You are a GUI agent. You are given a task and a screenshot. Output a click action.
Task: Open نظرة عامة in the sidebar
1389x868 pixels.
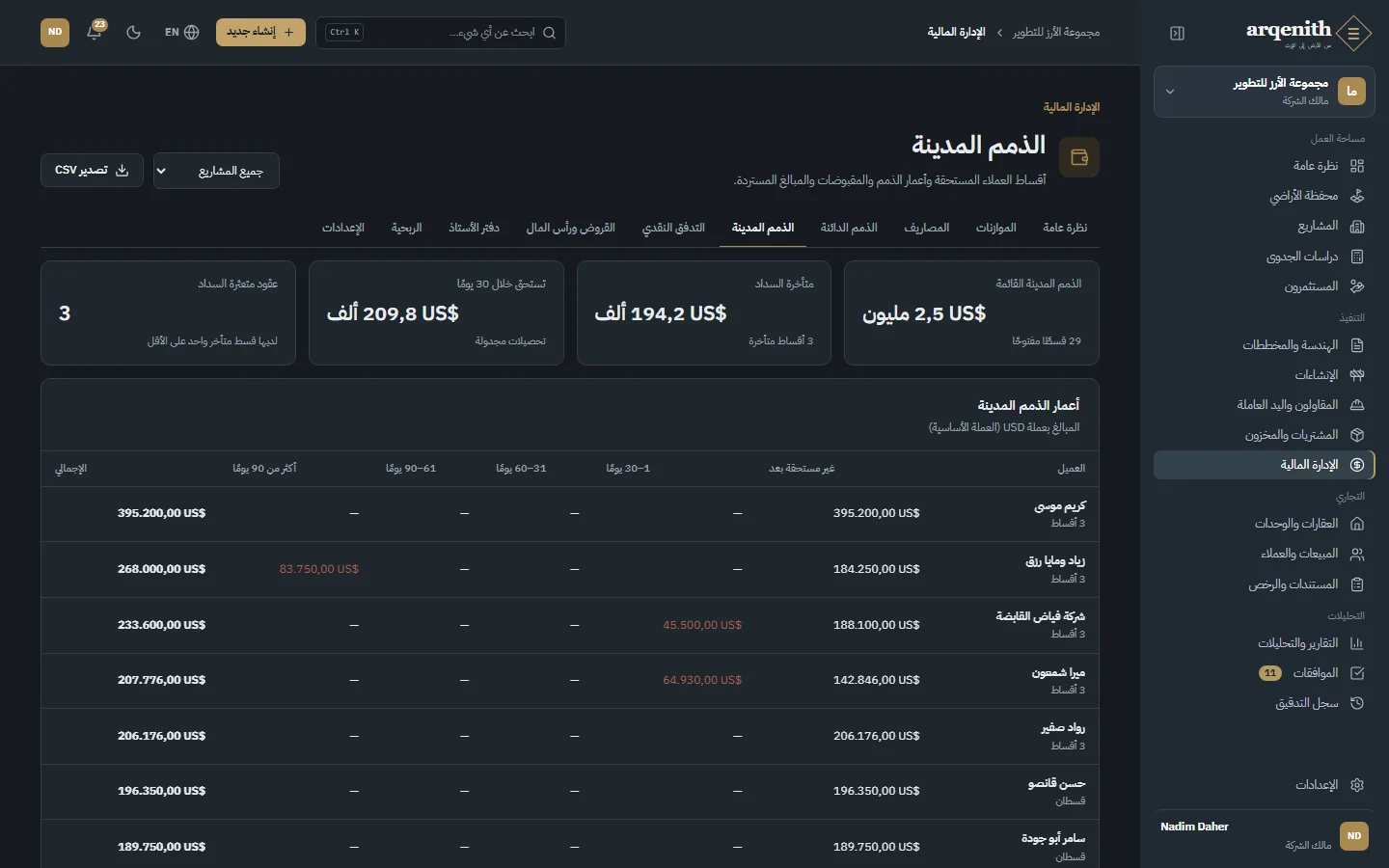coord(1265,166)
